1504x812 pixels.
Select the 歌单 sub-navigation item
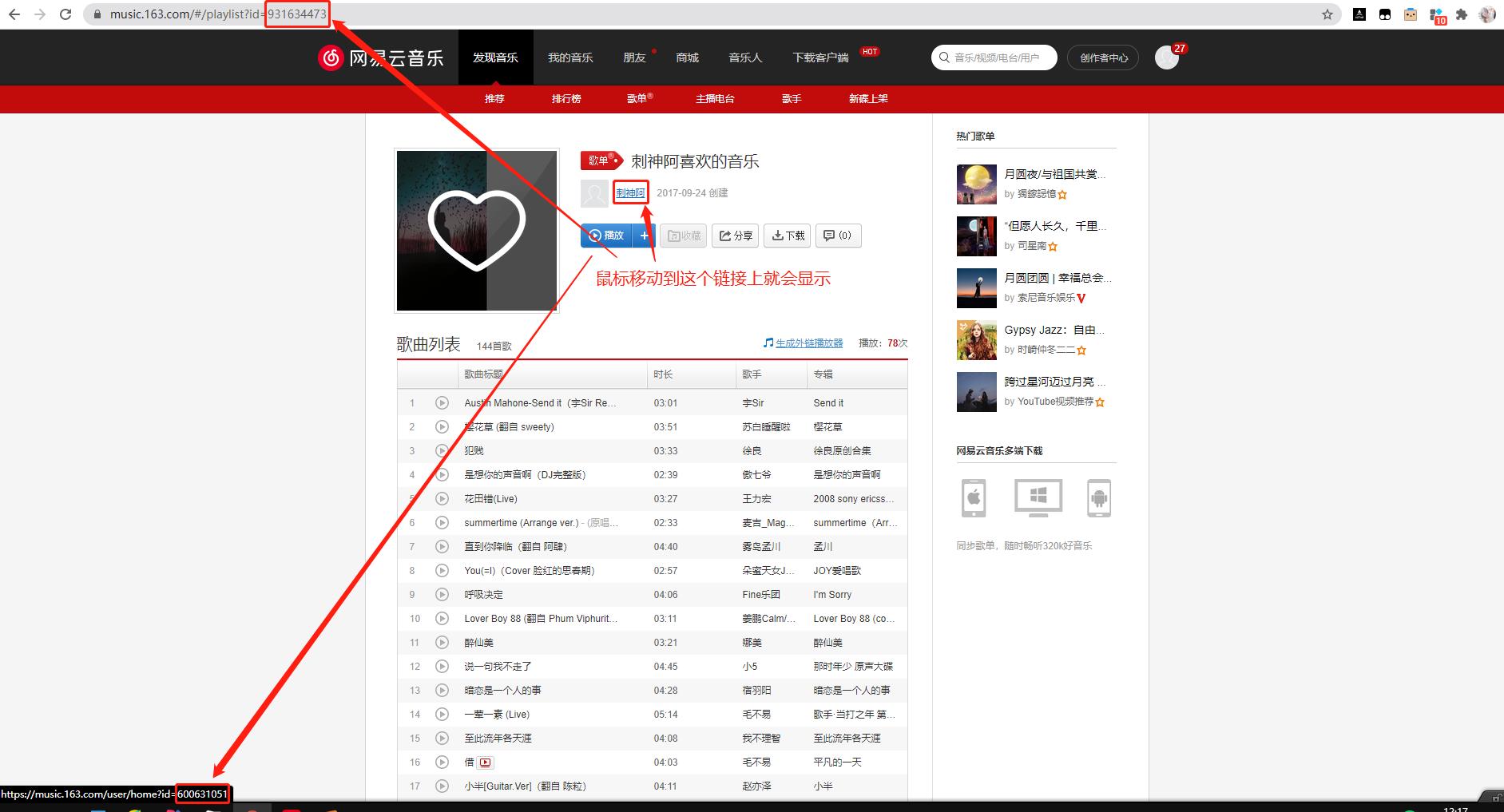pos(637,99)
